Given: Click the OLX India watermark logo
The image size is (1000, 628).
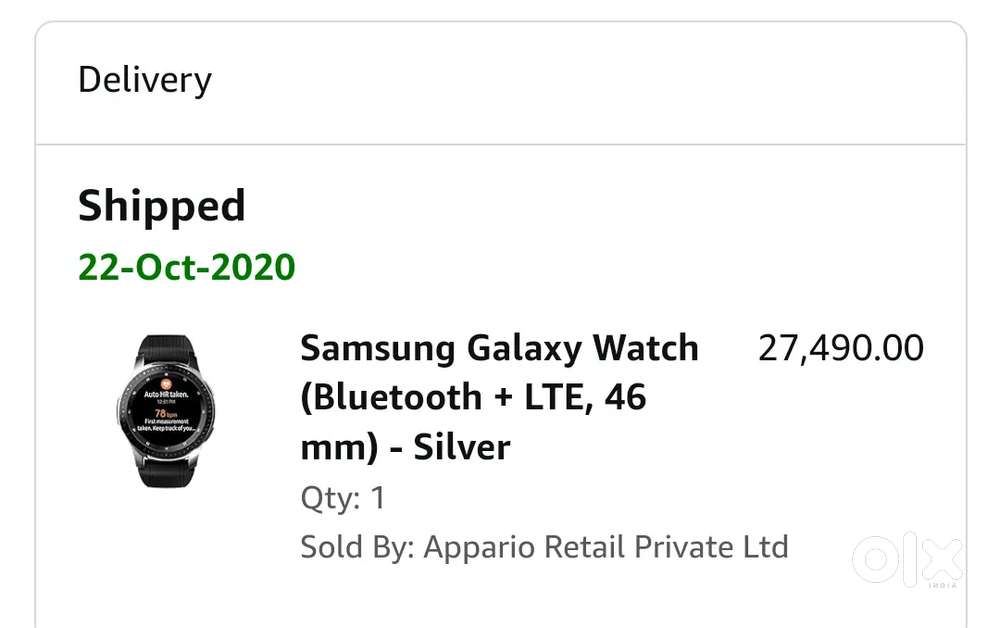Looking at the screenshot, I should pos(908,559).
